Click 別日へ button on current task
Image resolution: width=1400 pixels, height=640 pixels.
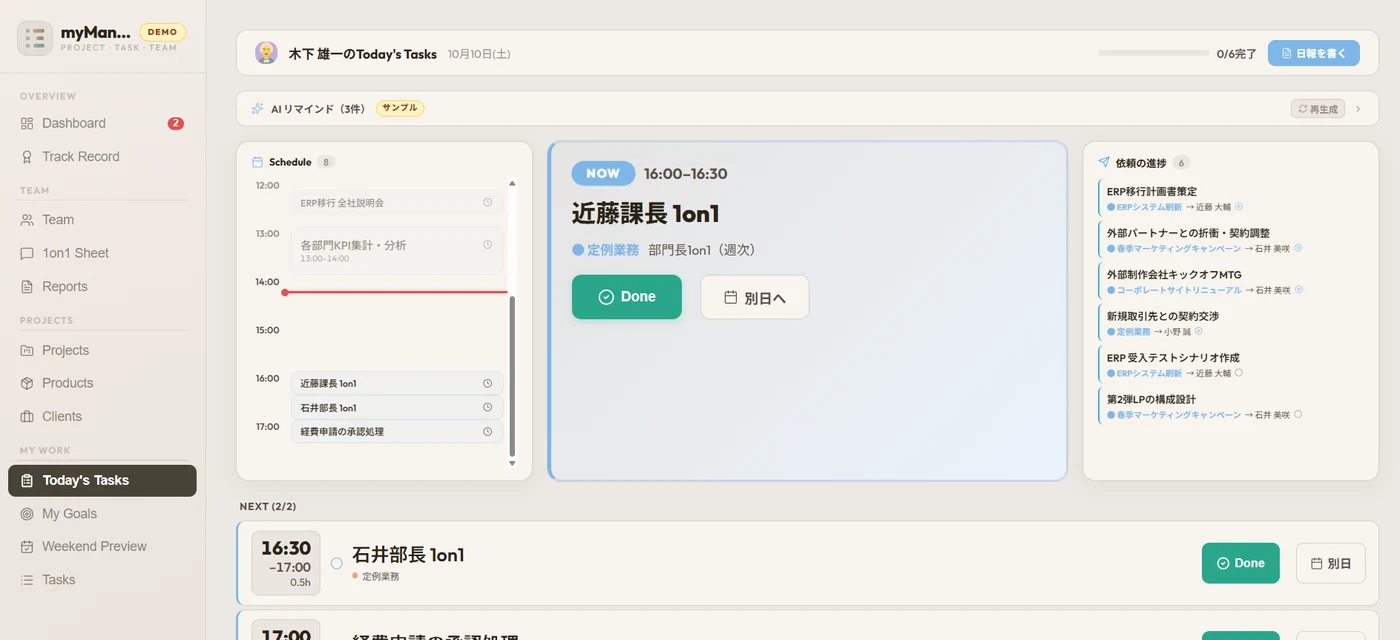click(754, 297)
